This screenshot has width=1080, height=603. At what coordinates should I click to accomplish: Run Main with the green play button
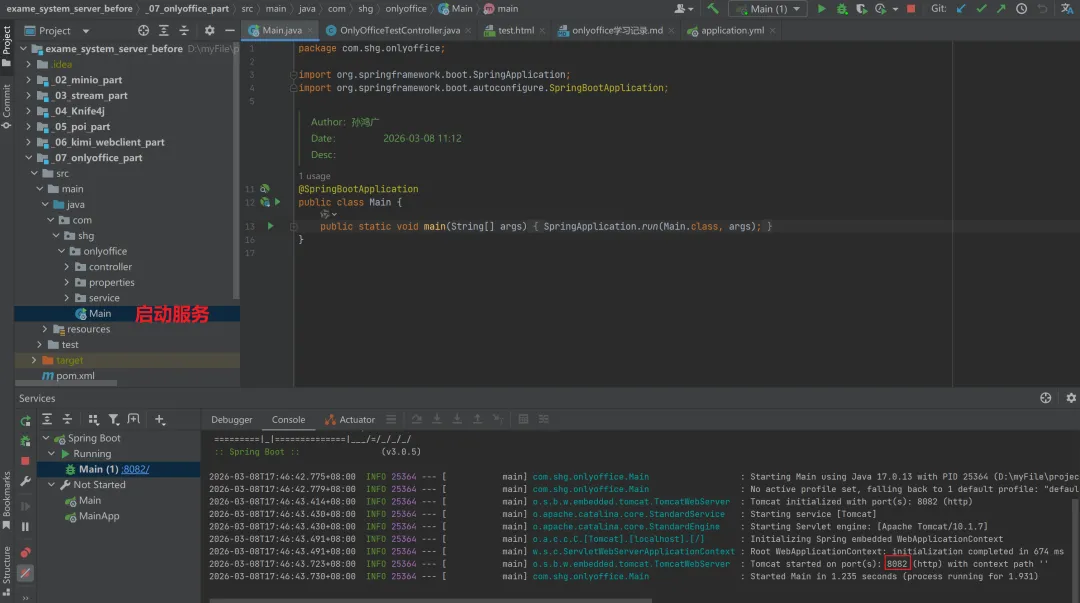[822, 9]
